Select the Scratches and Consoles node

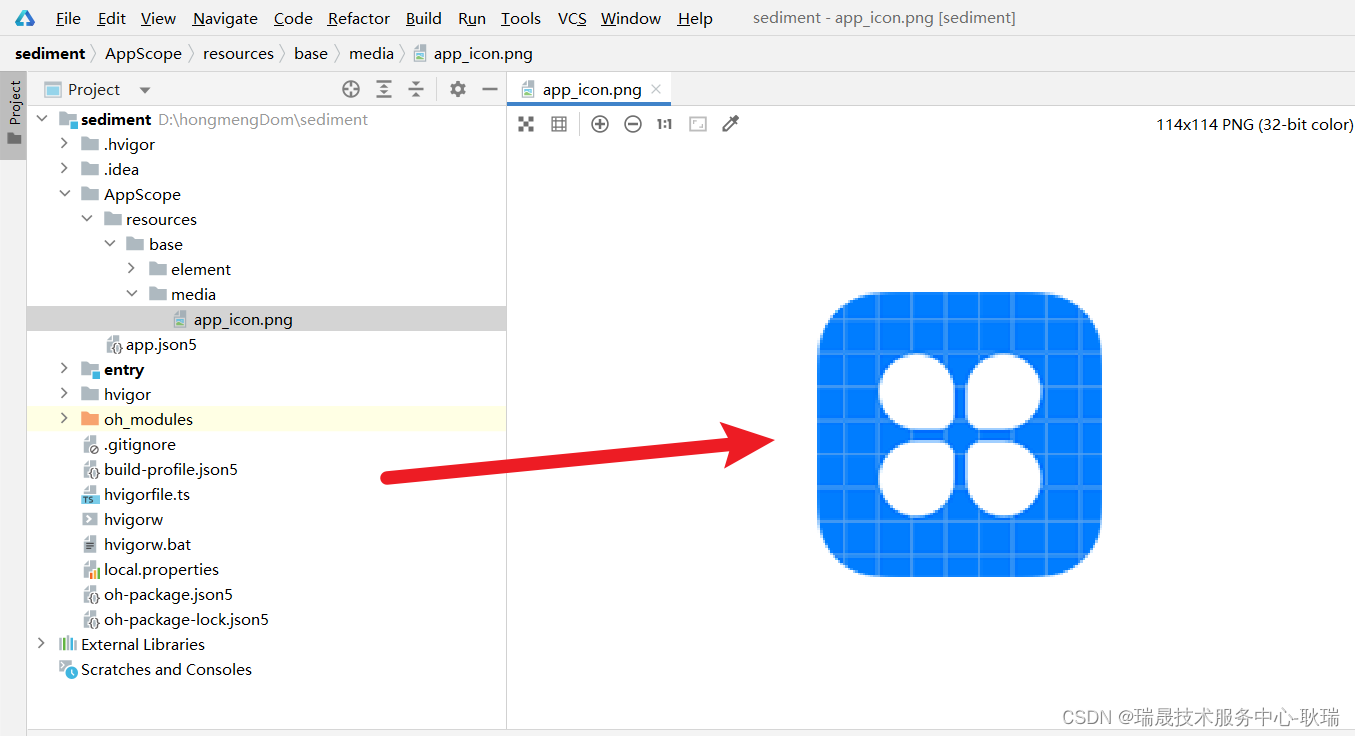click(x=166, y=670)
